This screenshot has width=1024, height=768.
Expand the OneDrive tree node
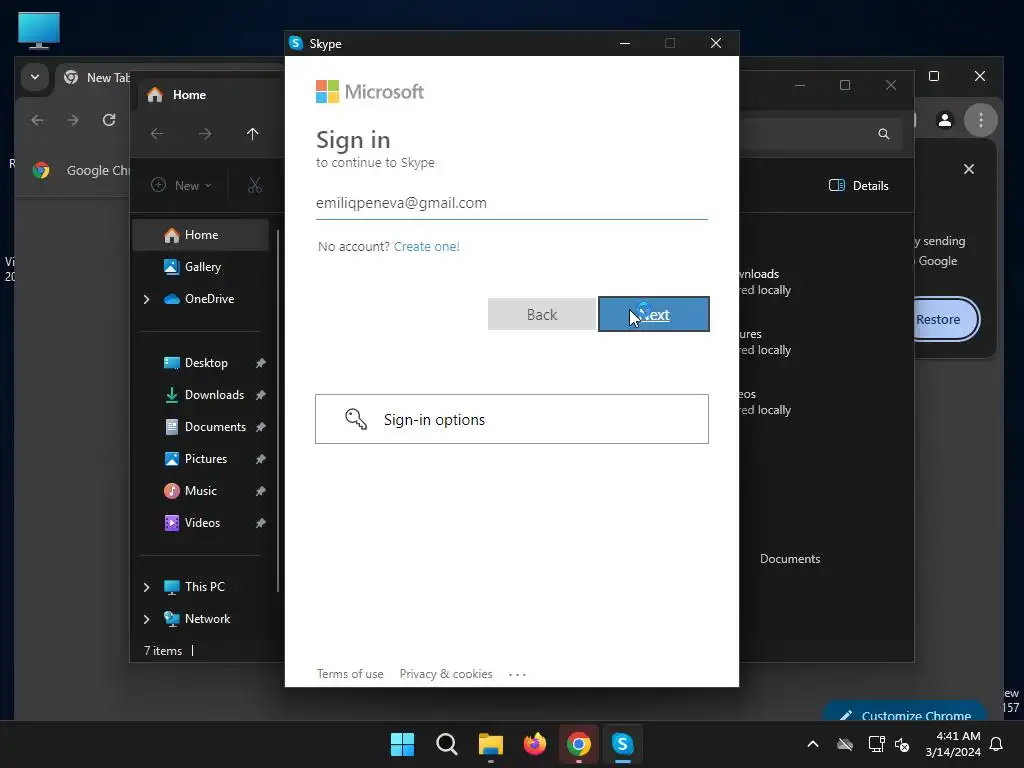pos(146,299)
